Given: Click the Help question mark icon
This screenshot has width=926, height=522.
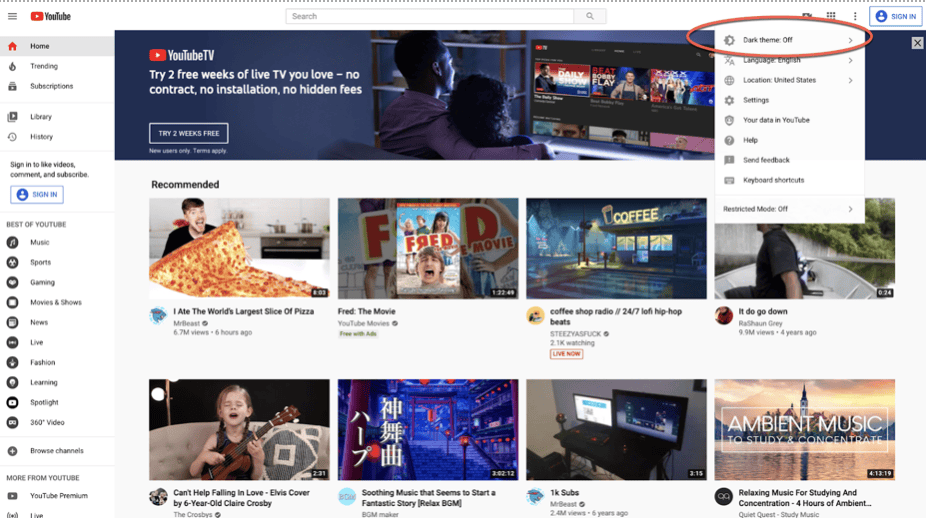Looking at the screenshot, I should [729, 141].
